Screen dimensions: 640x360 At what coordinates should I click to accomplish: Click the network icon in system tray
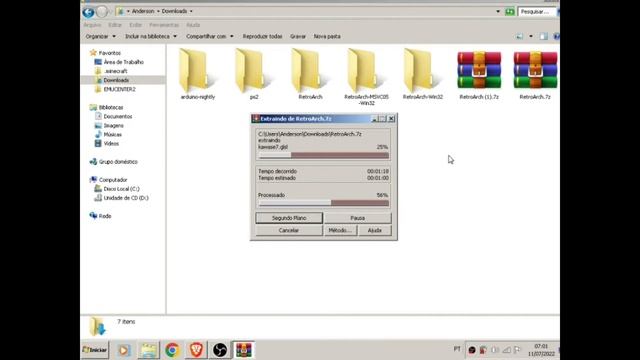506,350
